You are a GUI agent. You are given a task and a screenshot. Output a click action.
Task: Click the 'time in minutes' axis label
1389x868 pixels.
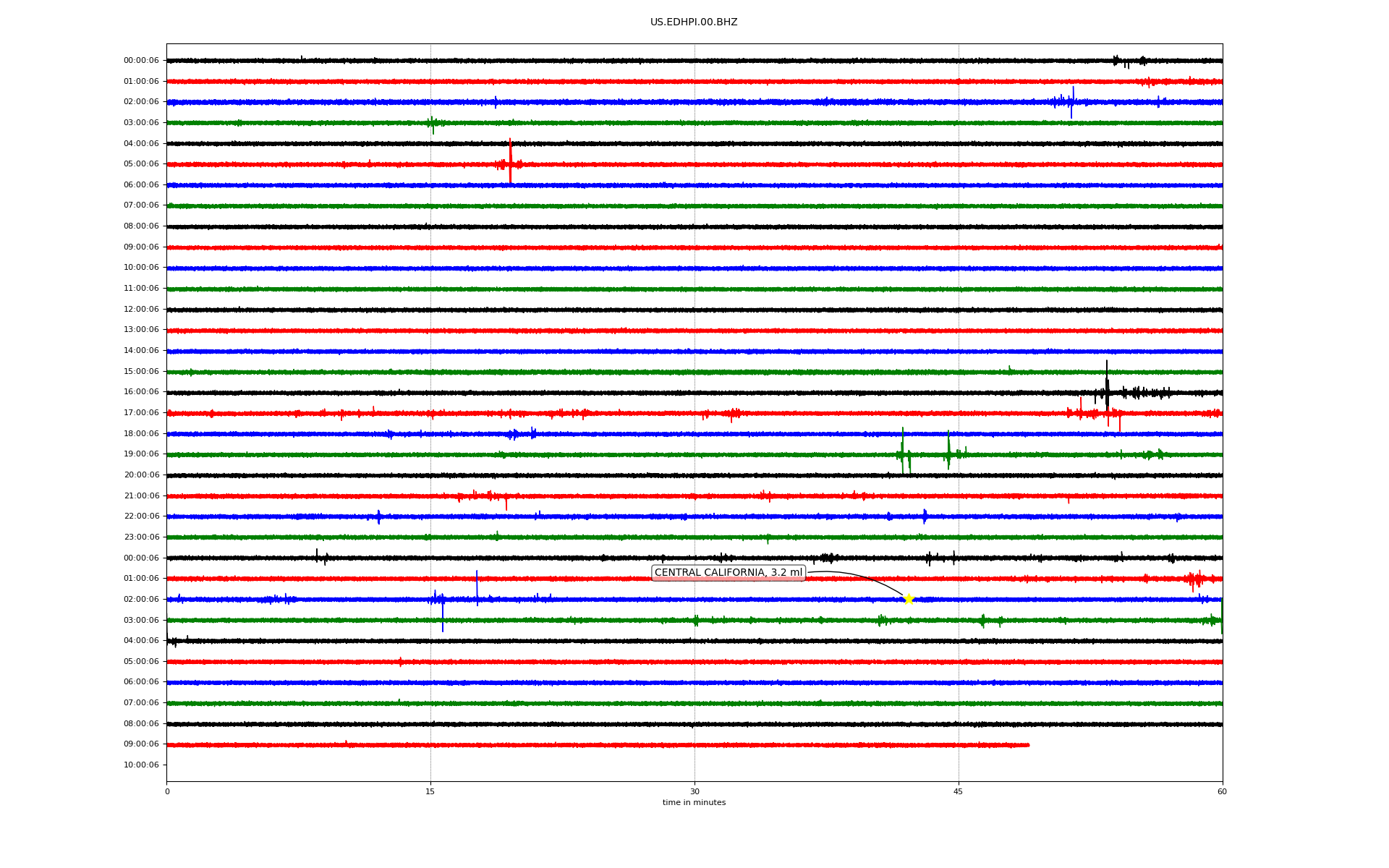coord(694,803)
